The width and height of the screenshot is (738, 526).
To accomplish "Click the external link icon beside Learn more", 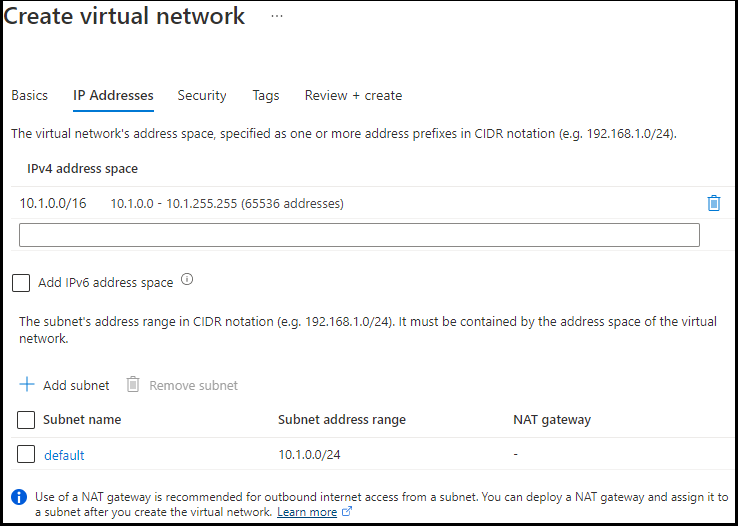I will click(x=347, y=512).
